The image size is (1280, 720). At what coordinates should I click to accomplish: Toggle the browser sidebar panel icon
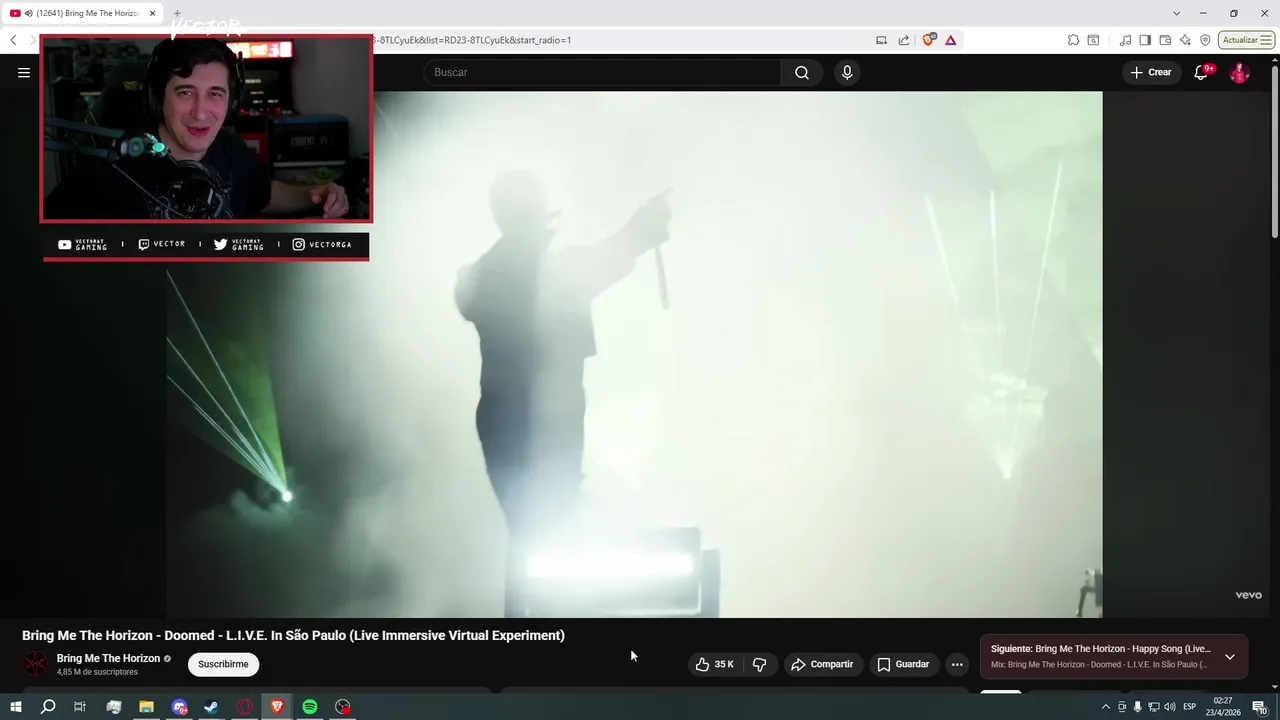click(x=1145, y=40)
